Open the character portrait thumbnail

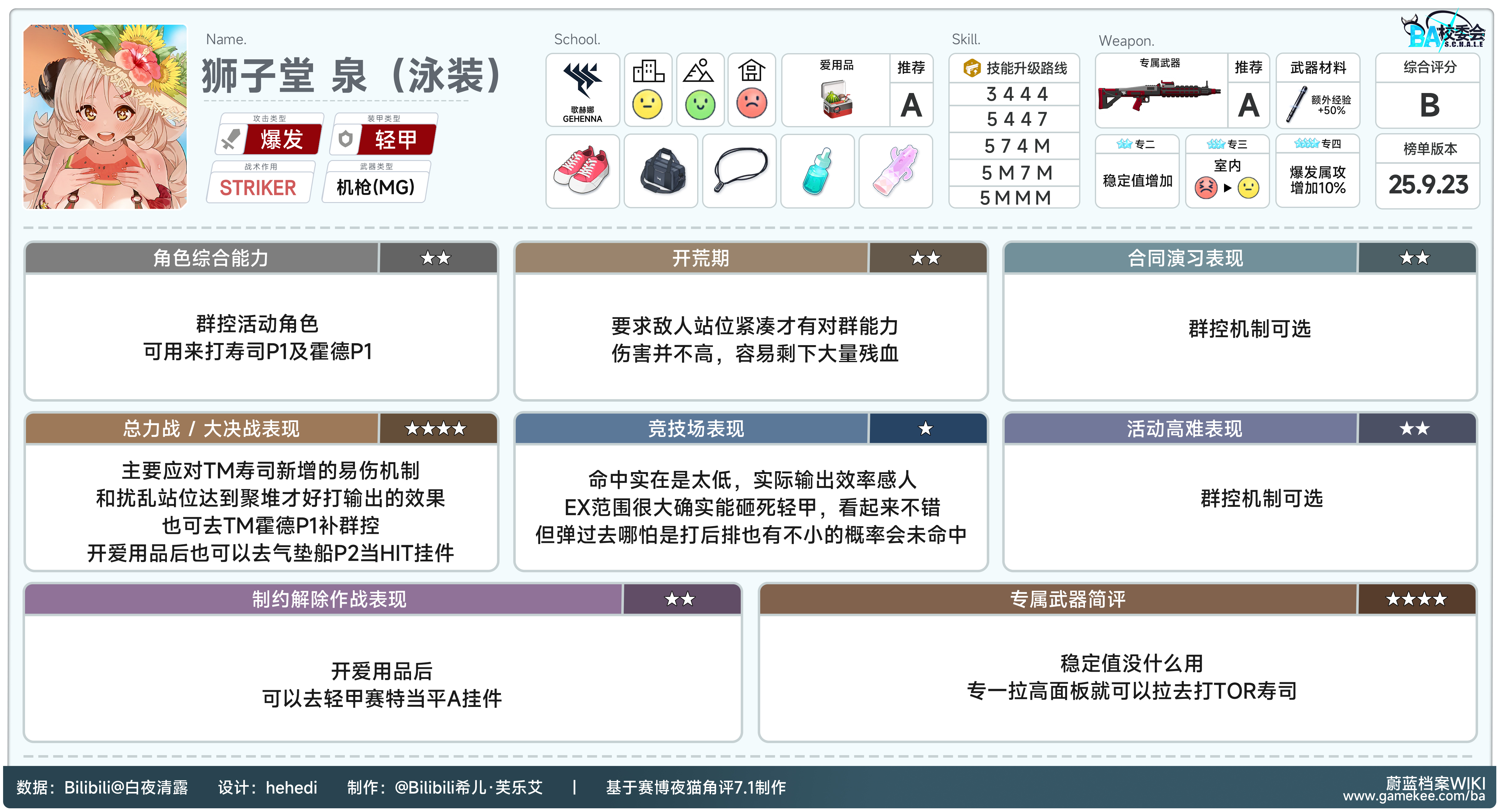pyautogui.click(x=105, y=116)
